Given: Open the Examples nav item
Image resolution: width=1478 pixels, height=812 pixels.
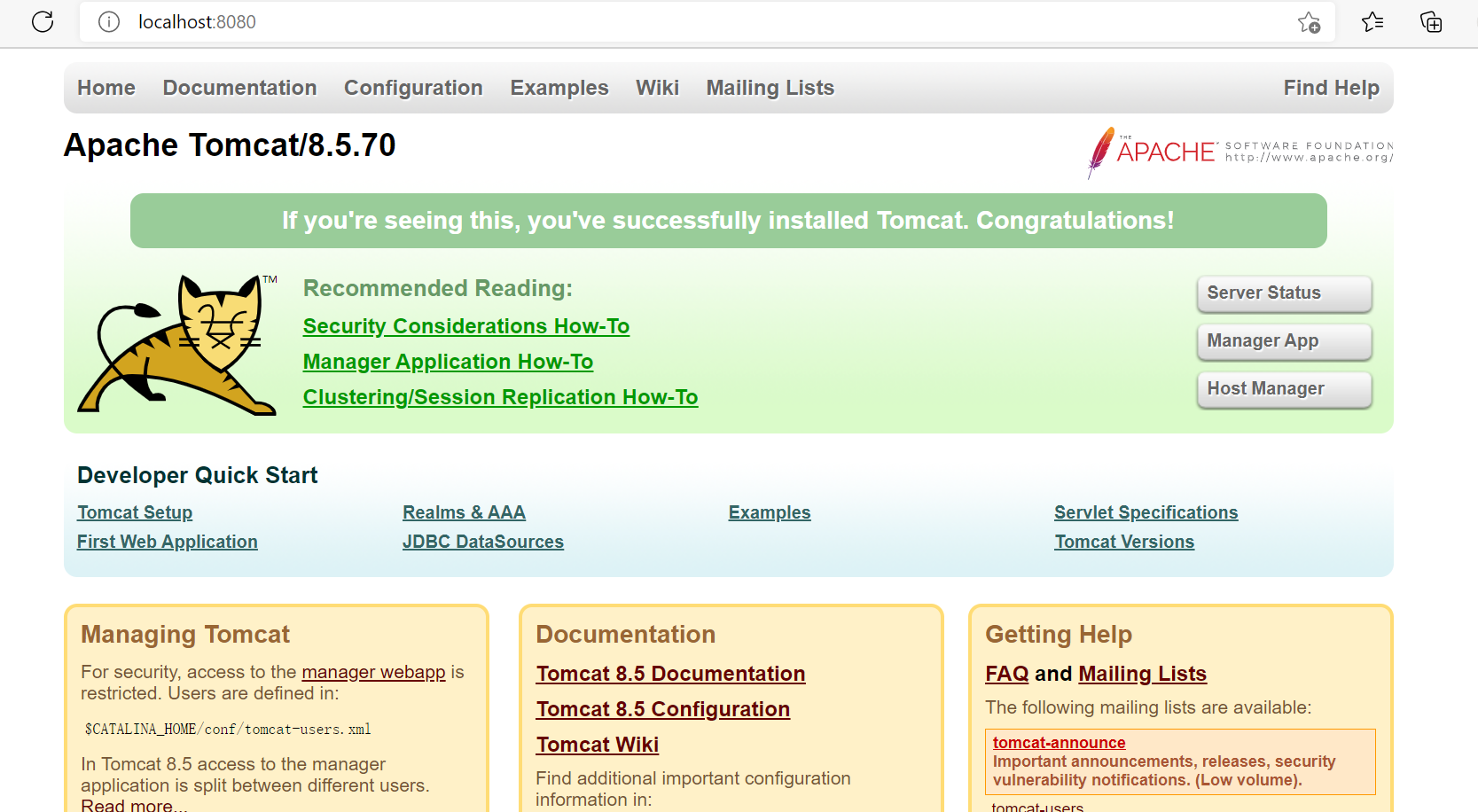Looking at the screenshot, I should [x=559, y=88].
